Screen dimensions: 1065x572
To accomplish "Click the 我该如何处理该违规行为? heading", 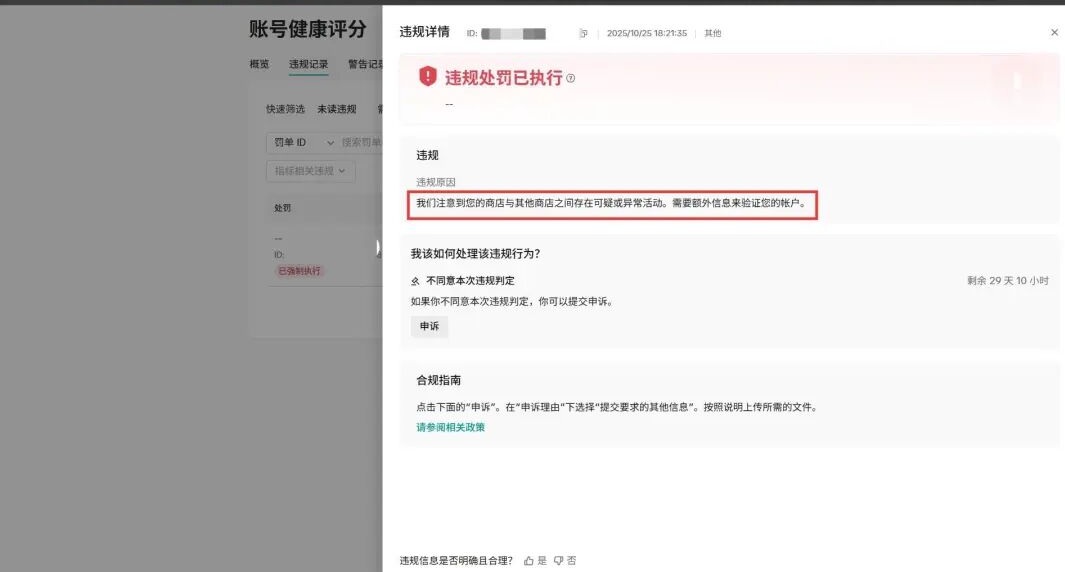I will [475, 253].
